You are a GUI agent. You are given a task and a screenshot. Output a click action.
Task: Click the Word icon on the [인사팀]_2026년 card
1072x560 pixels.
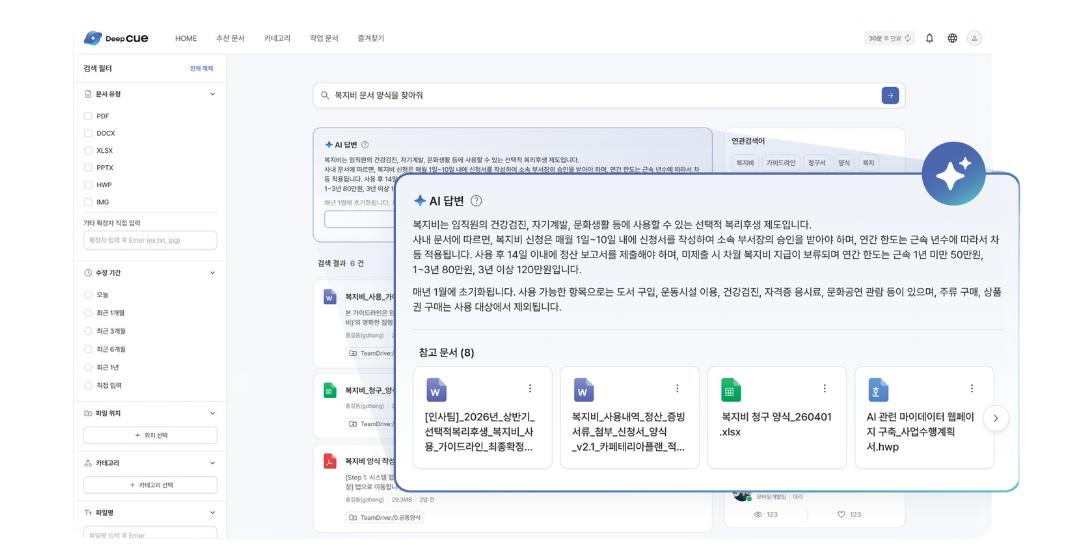tap(436, 390)
